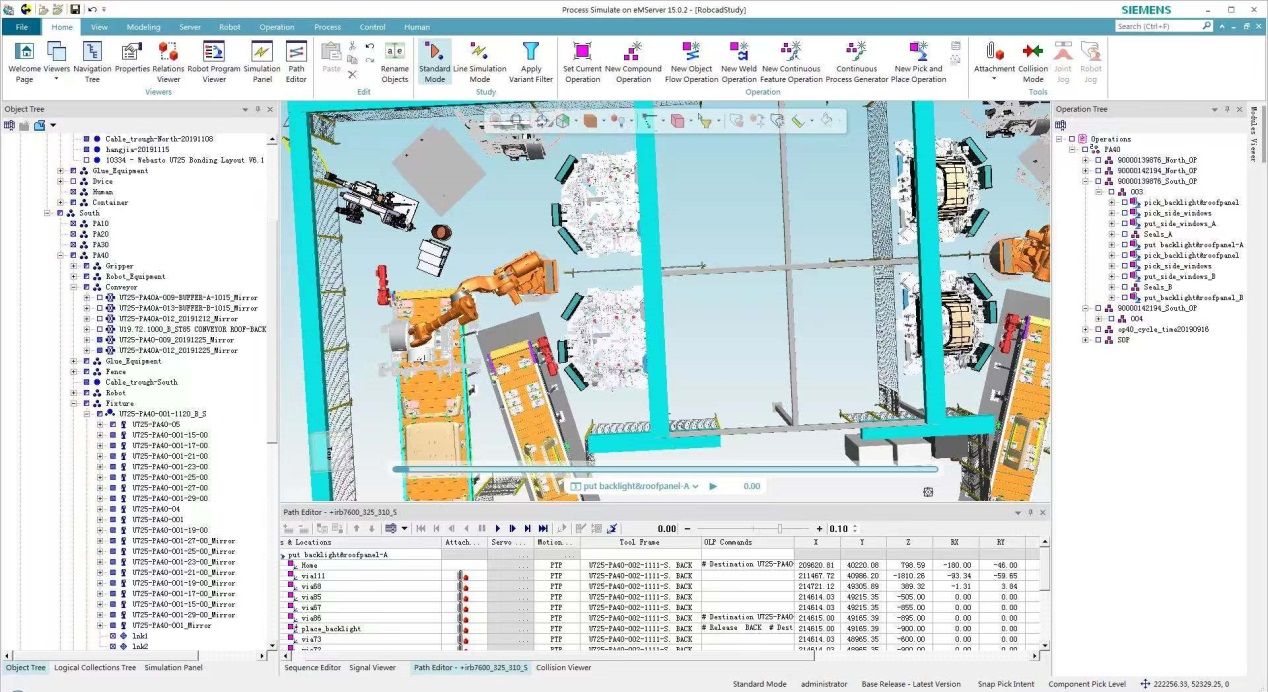1268x692 pixels.
Task: Switch to Standard Mode
Action: pyautogui.click(x=435, y=62)
